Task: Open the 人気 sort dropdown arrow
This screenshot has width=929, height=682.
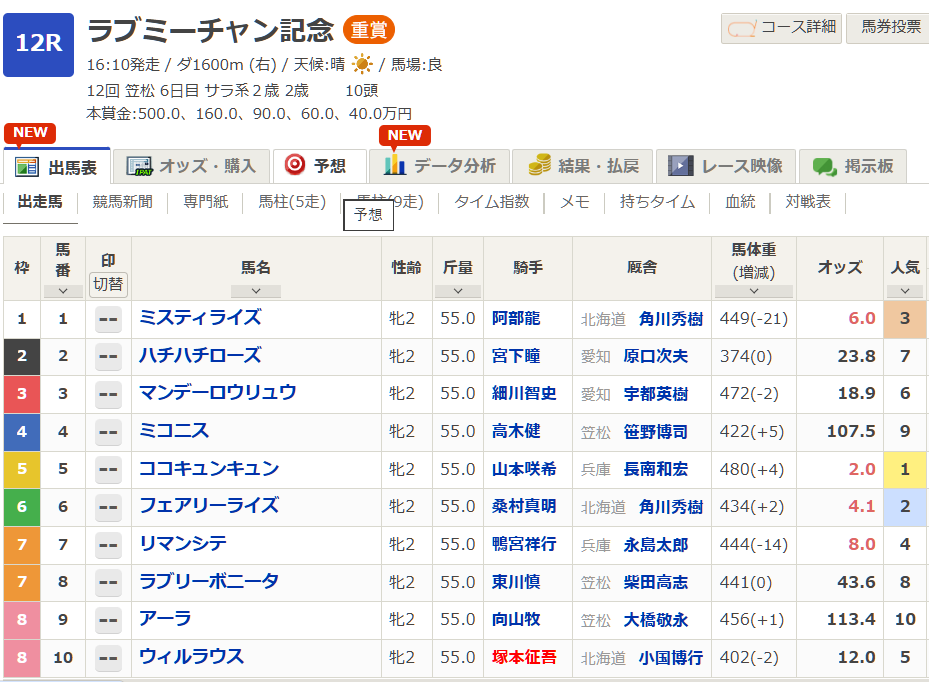Action: (x=905, y=291)
